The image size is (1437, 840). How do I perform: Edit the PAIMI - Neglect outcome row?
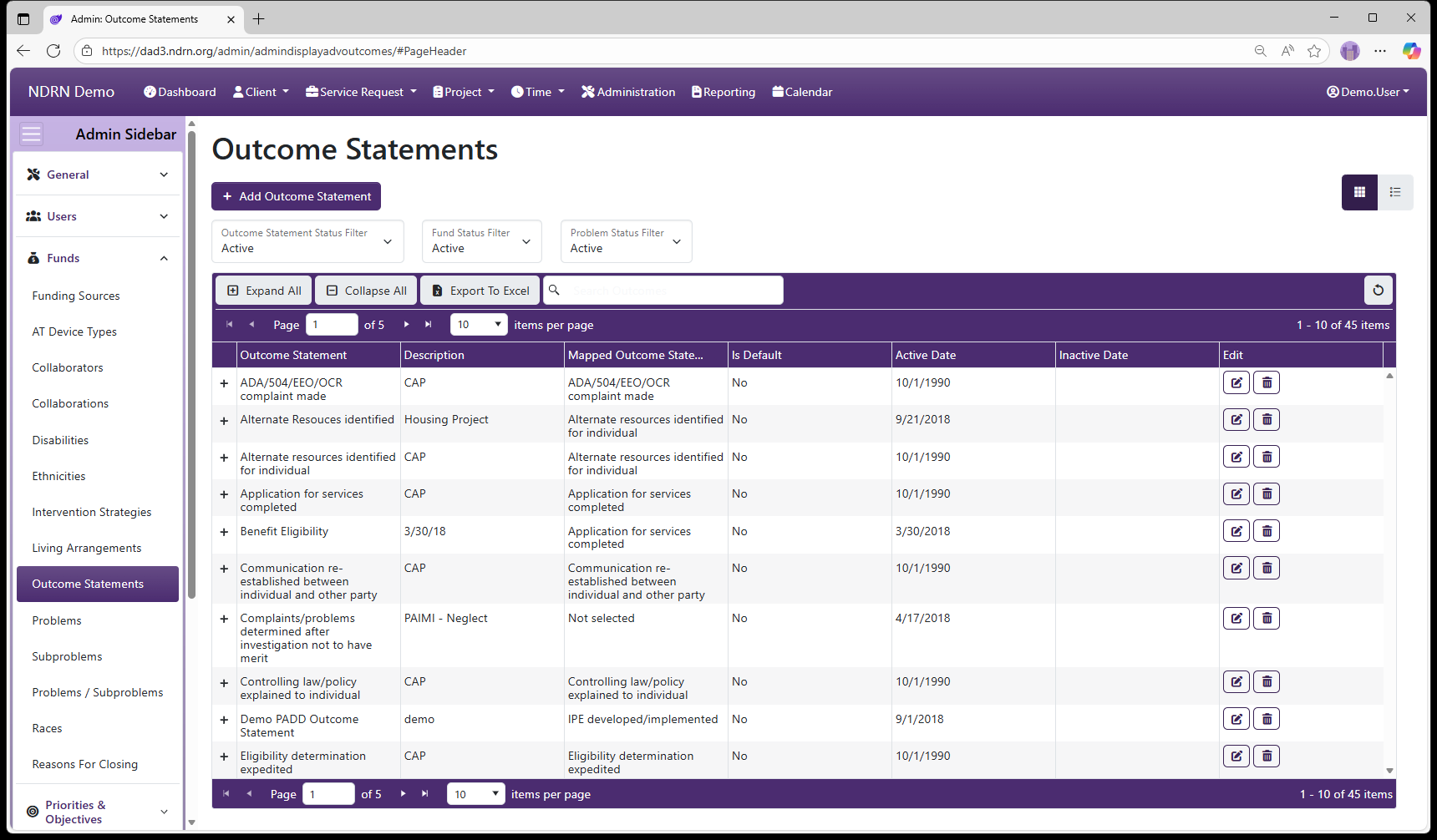1236,618
